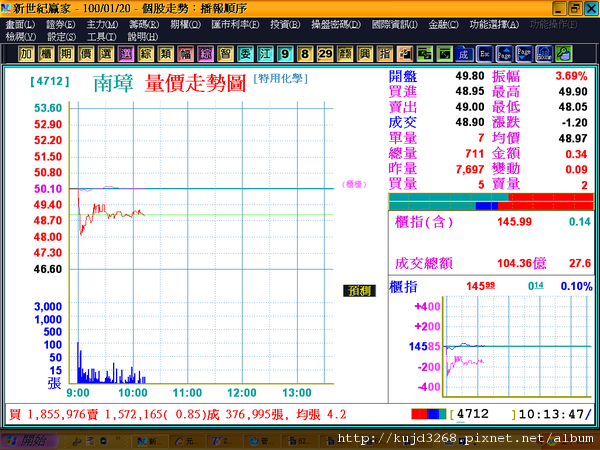600x450 pixels.
Task: Click the 昨量 value 7,697
Action: (x=470, y=169)
